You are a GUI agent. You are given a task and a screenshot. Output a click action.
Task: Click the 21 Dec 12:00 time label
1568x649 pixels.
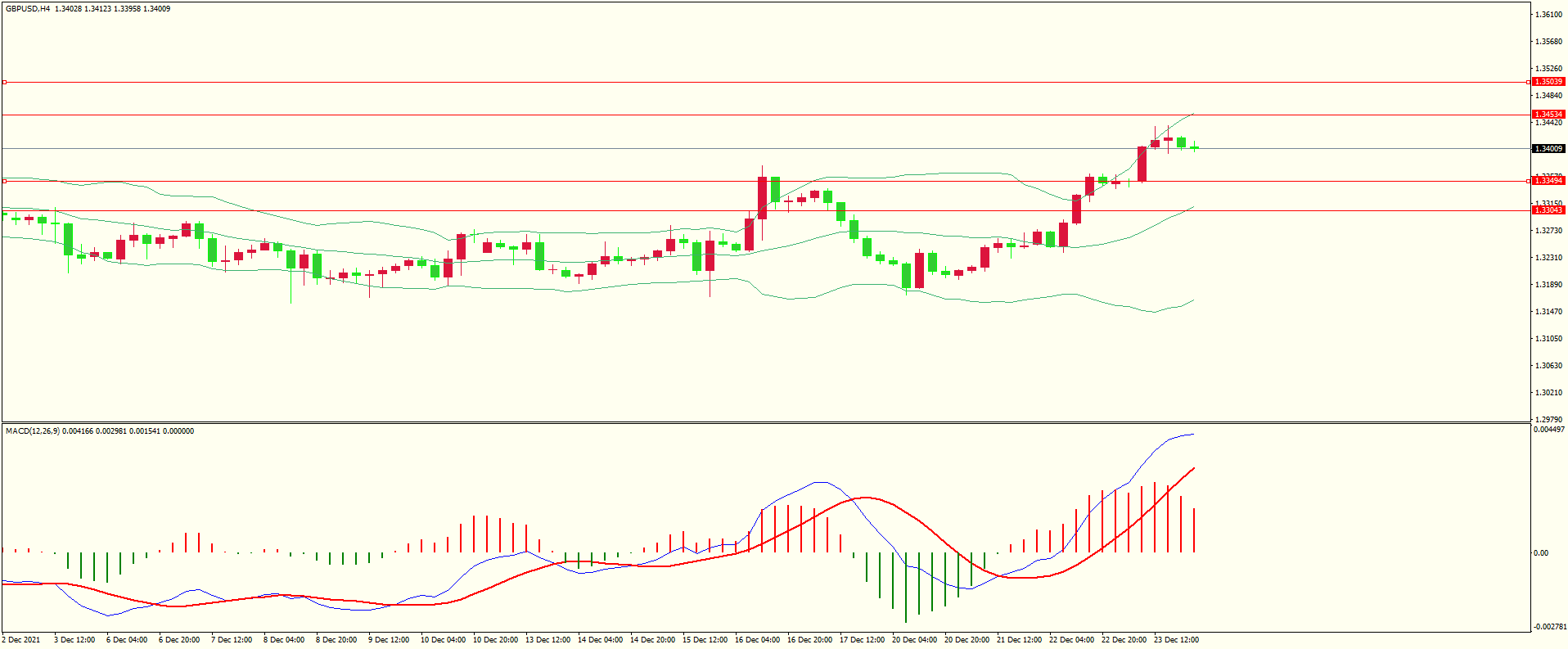[1019, 640]
